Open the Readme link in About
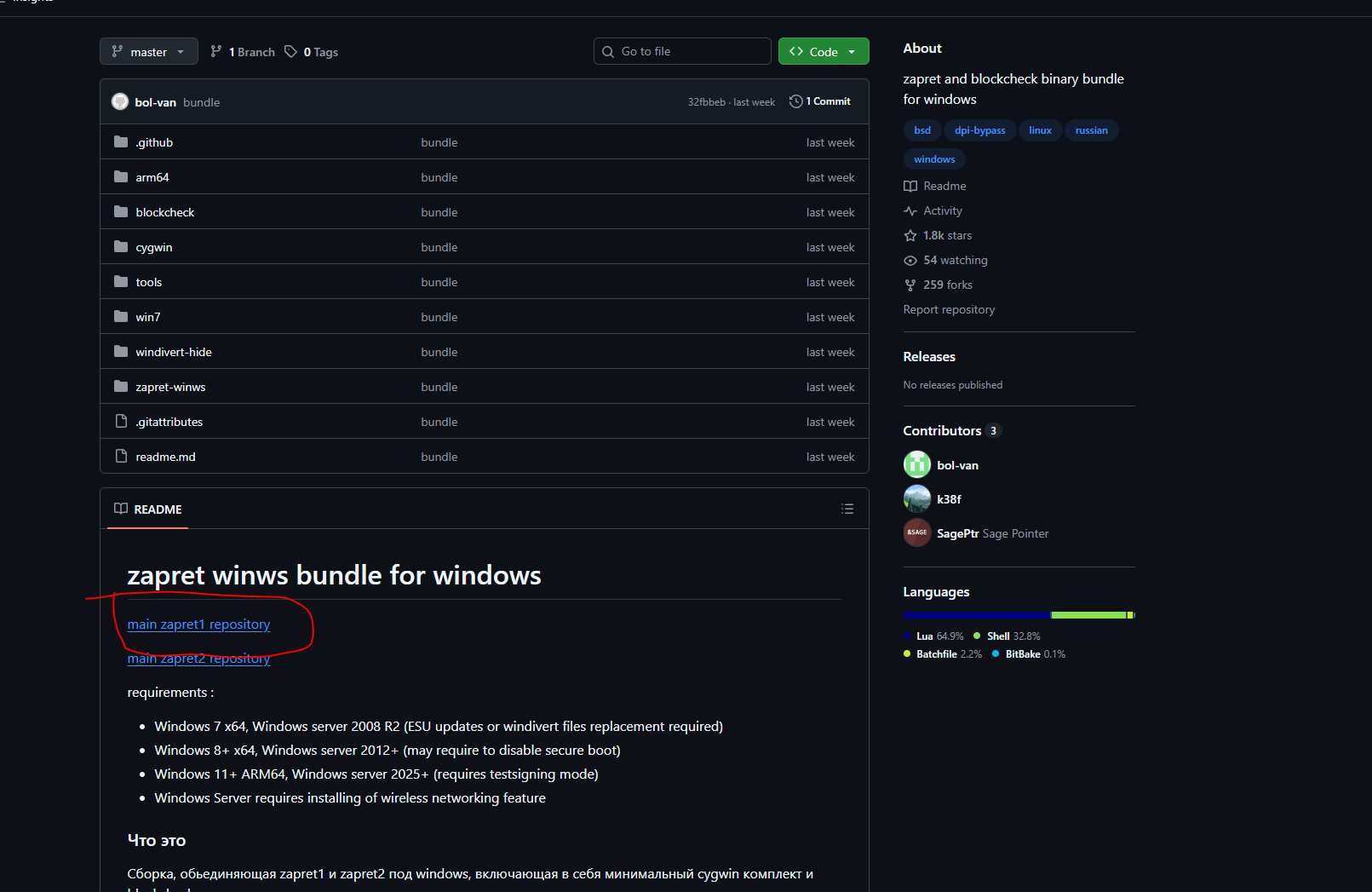This screenshot has width=1372, height=892. pyautogui.click(x=944, y=186)
